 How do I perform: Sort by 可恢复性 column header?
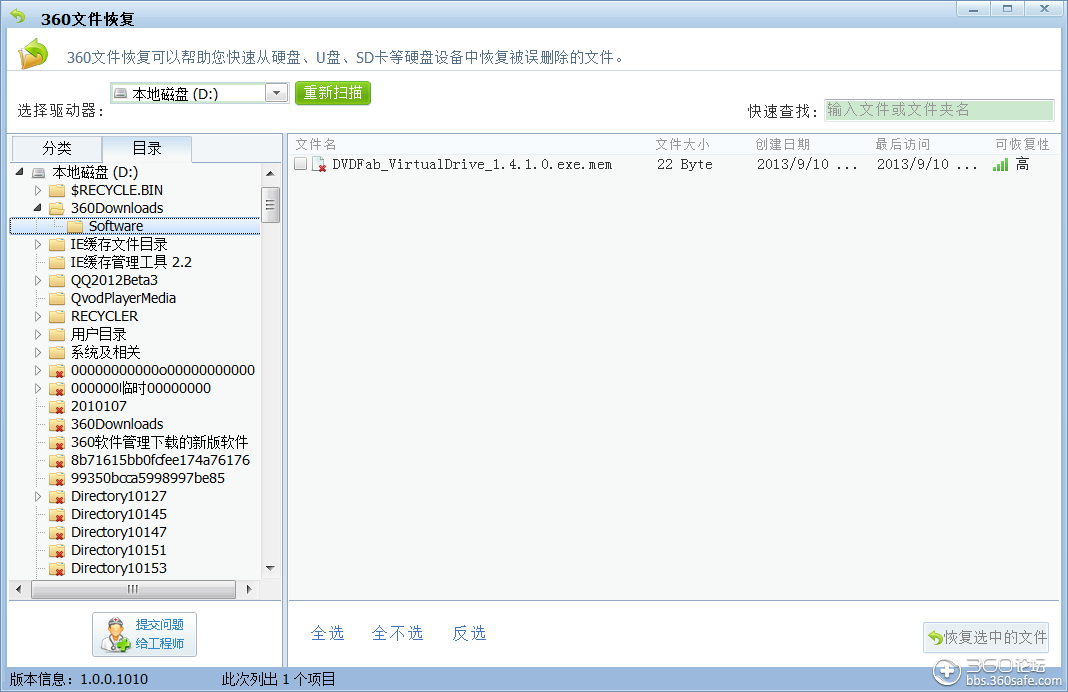(x=1022, y=144)
